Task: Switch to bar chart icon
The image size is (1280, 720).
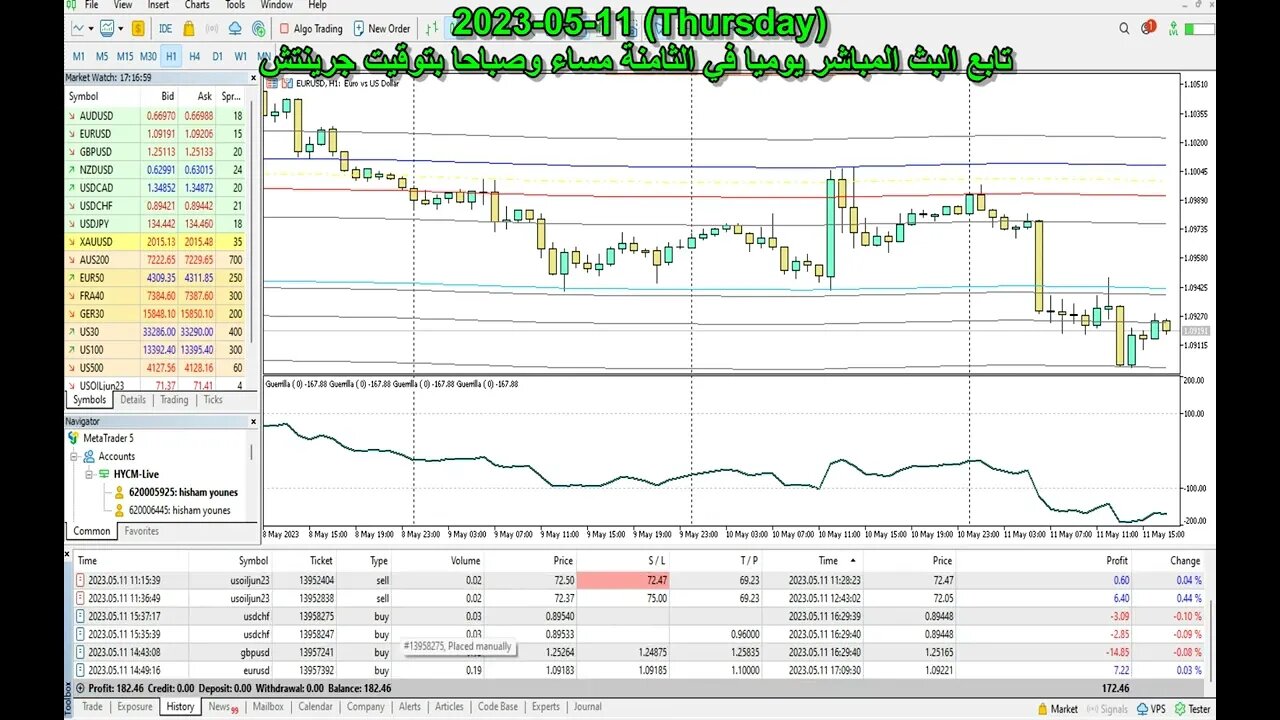Action: pyautogui.click(x=432, y=29)
